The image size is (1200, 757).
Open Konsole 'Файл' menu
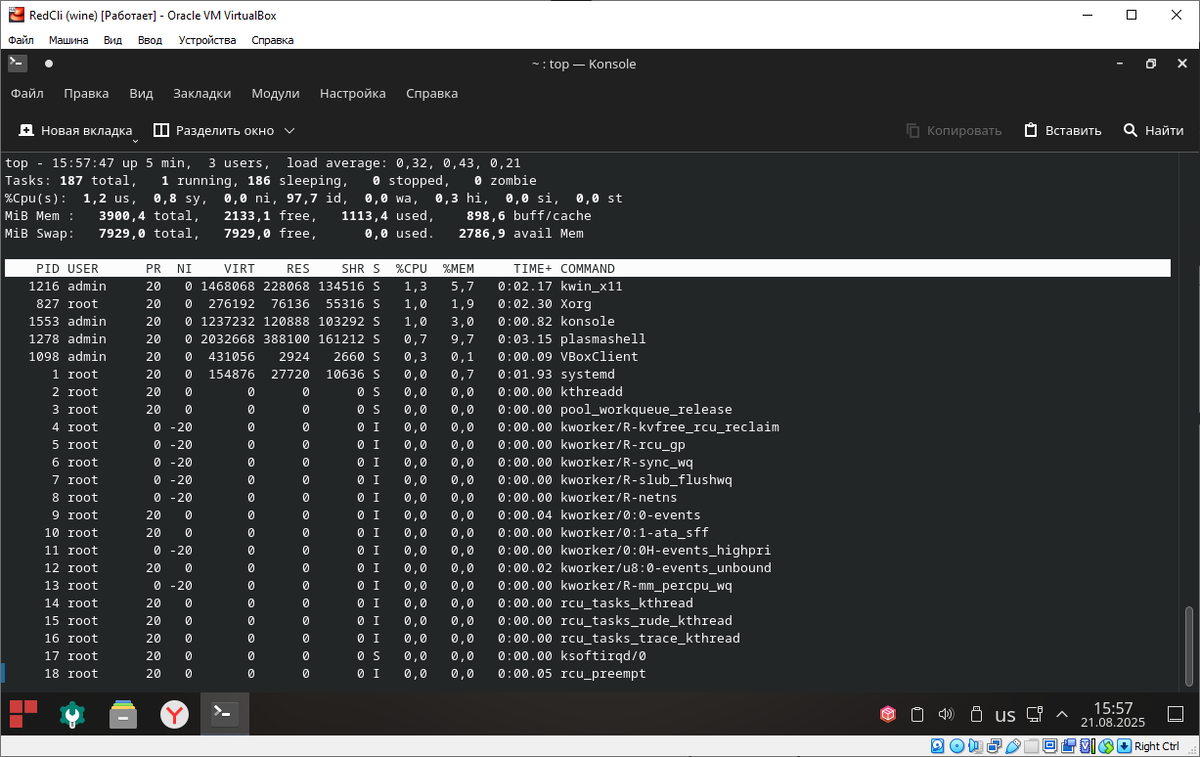tap(28, 93)
